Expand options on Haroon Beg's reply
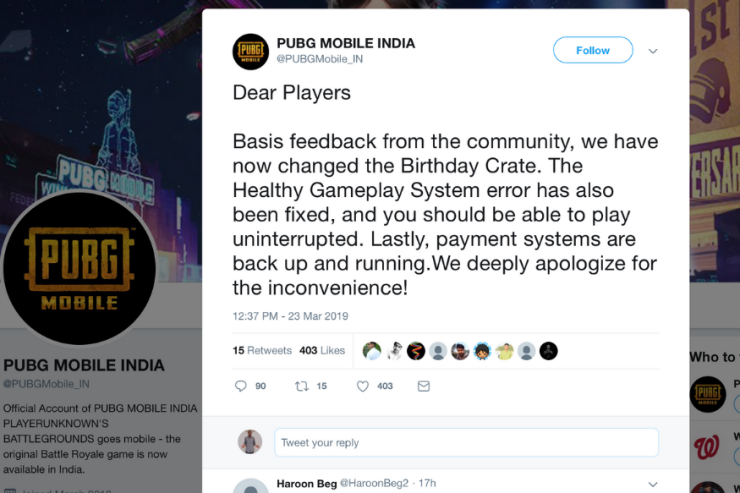 coord(653,484)
